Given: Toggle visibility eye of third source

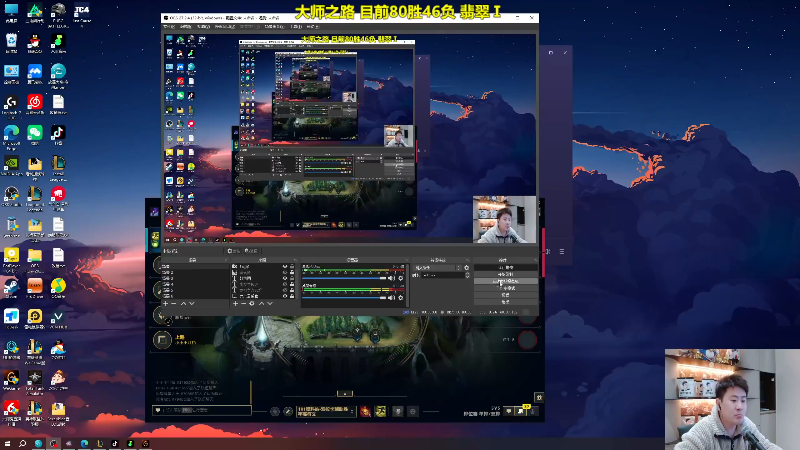Looking at the screenshot, I should click(x=285, y=279).
